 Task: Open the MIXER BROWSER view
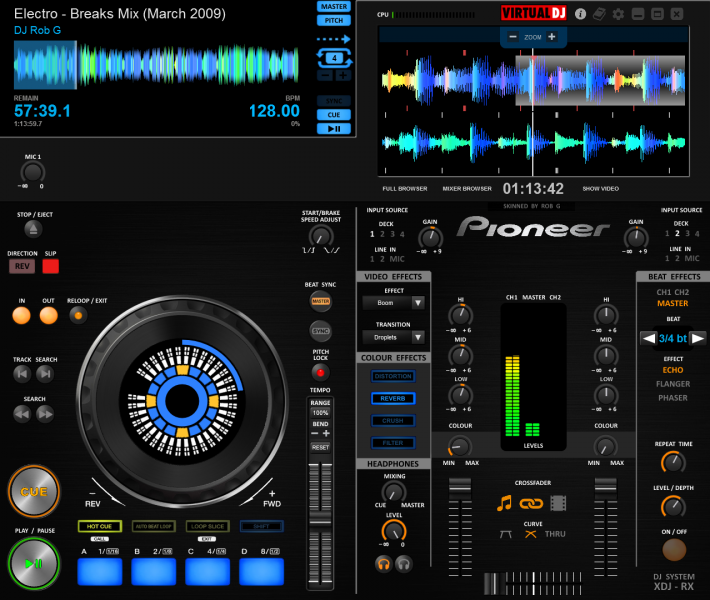pyautogui.click(x=467, y=189)
